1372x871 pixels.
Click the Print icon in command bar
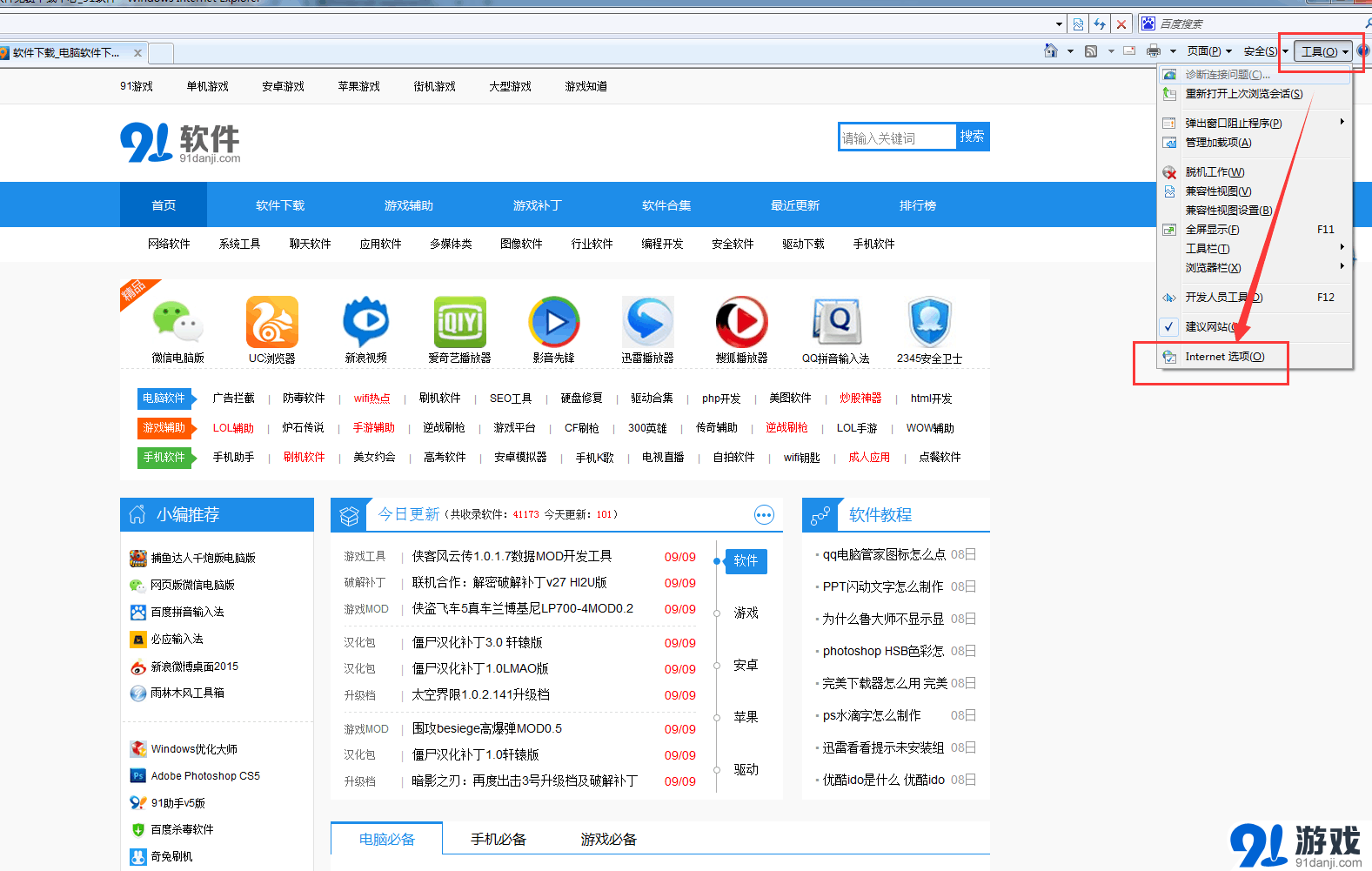click(x=1154, y=51)
